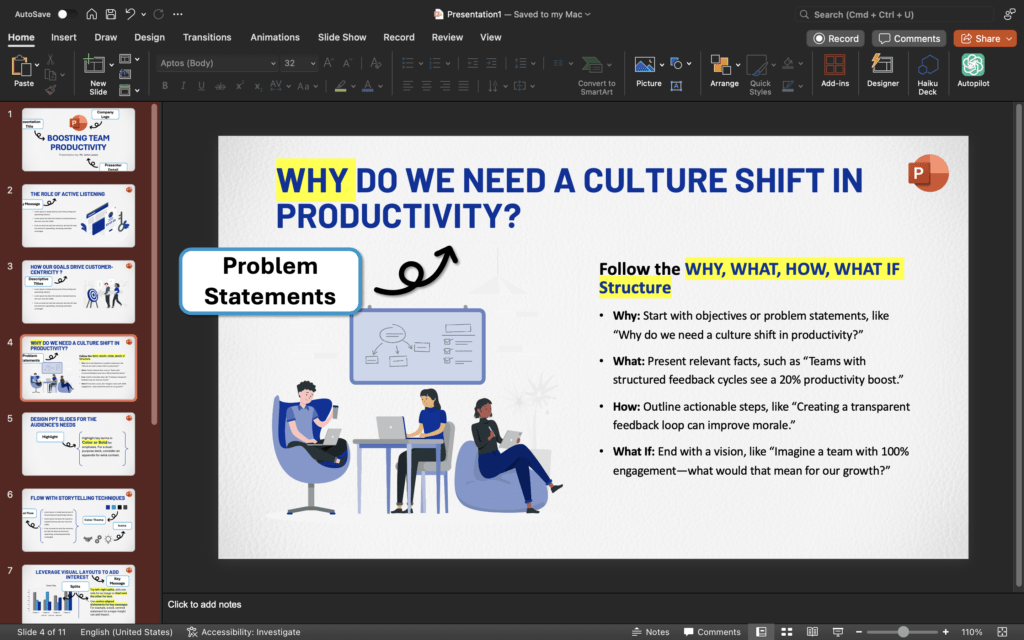
Task: Click the Save icon in title bar
Action: coord(112,14)
